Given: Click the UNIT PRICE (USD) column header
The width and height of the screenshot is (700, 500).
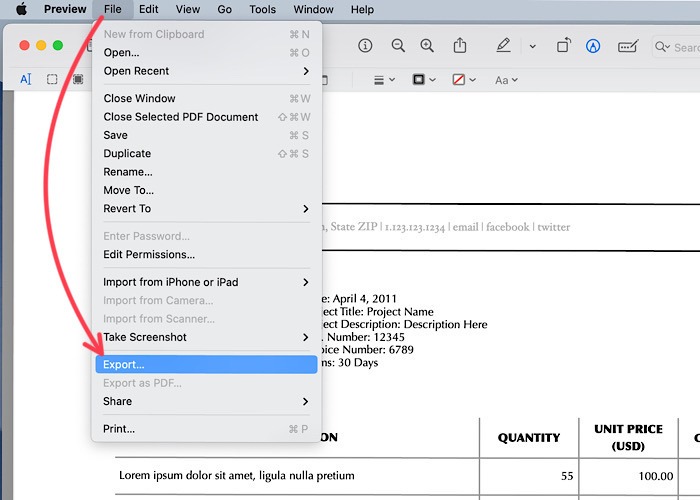Looking at the screenshot, I should pos(628,438).
